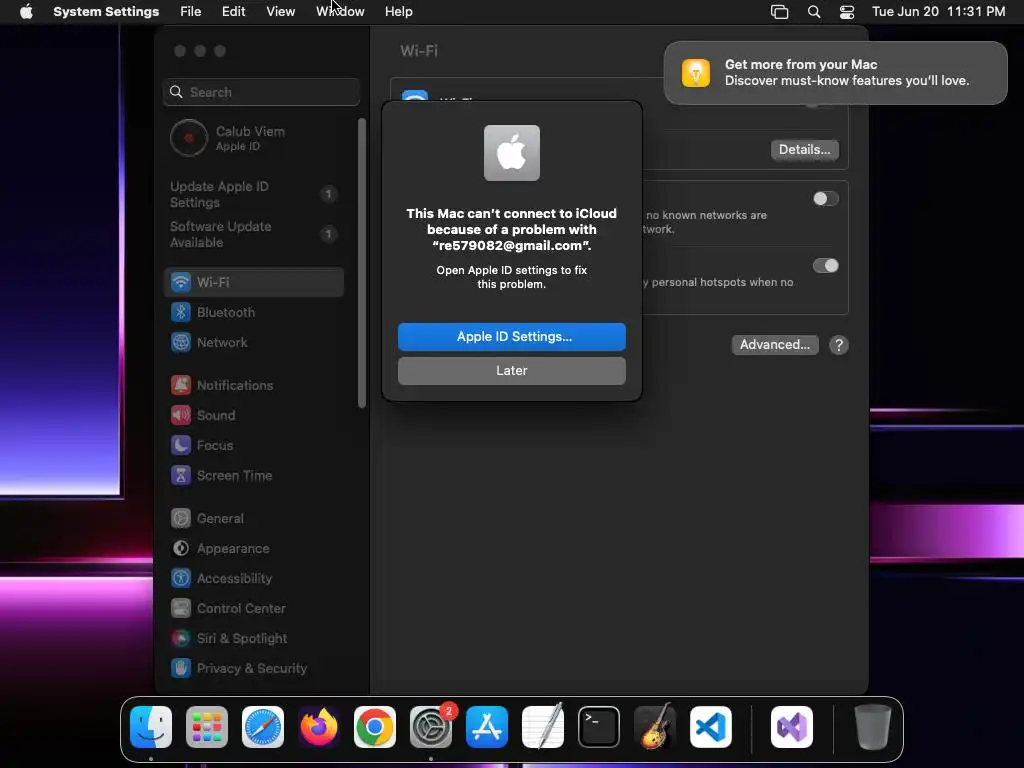Launch GarageBand from the Dock
The height and width of the screenshot is (768, 1024).
point(655,727)
